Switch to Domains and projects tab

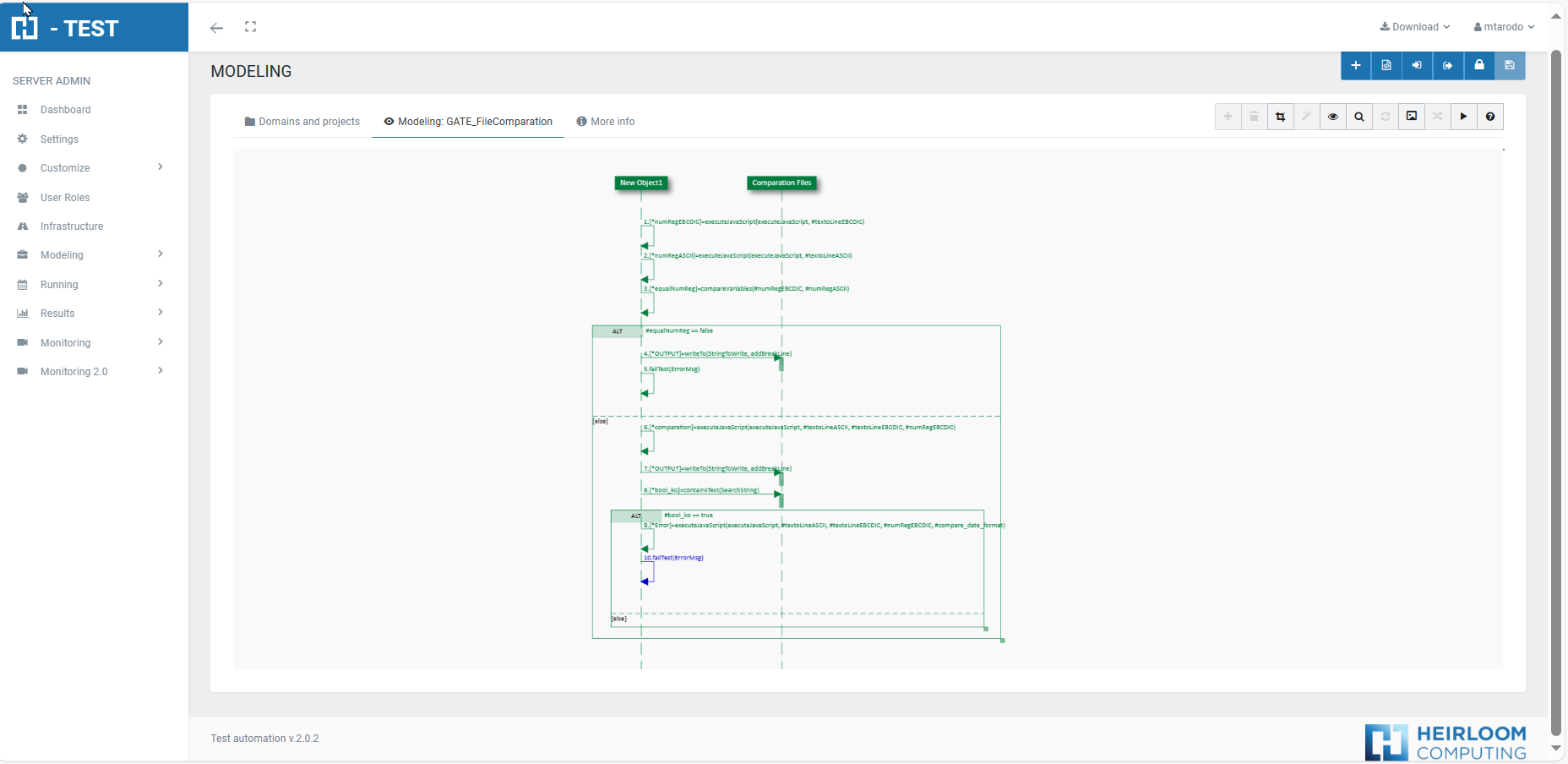pyautogui.click(x=302, y=122)
